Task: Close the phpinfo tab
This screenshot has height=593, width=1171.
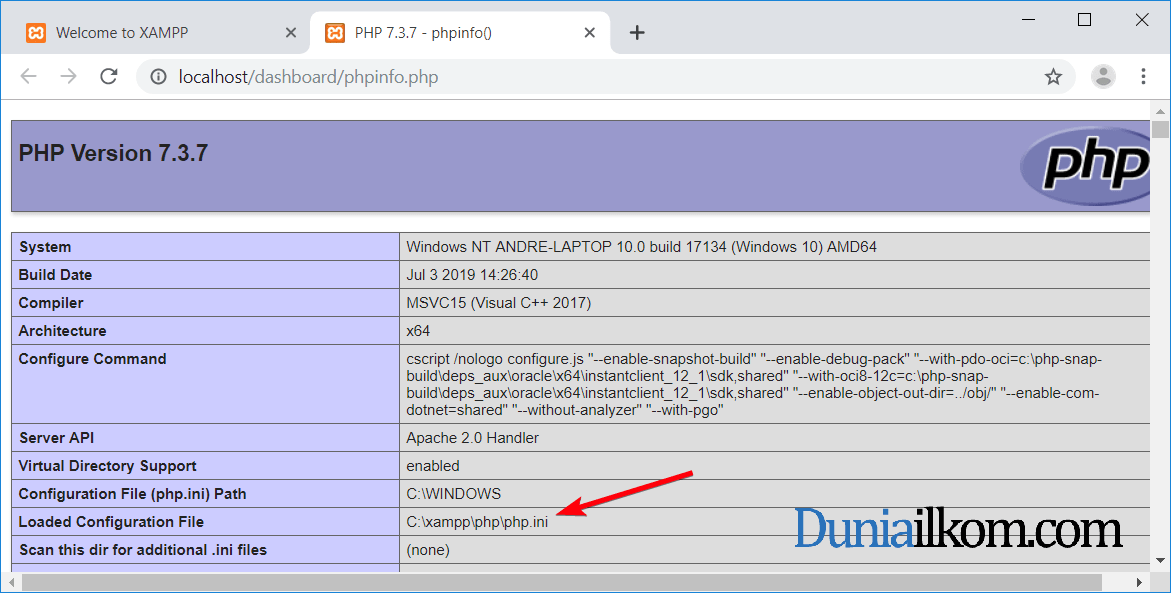Action: tap(590, 32)
